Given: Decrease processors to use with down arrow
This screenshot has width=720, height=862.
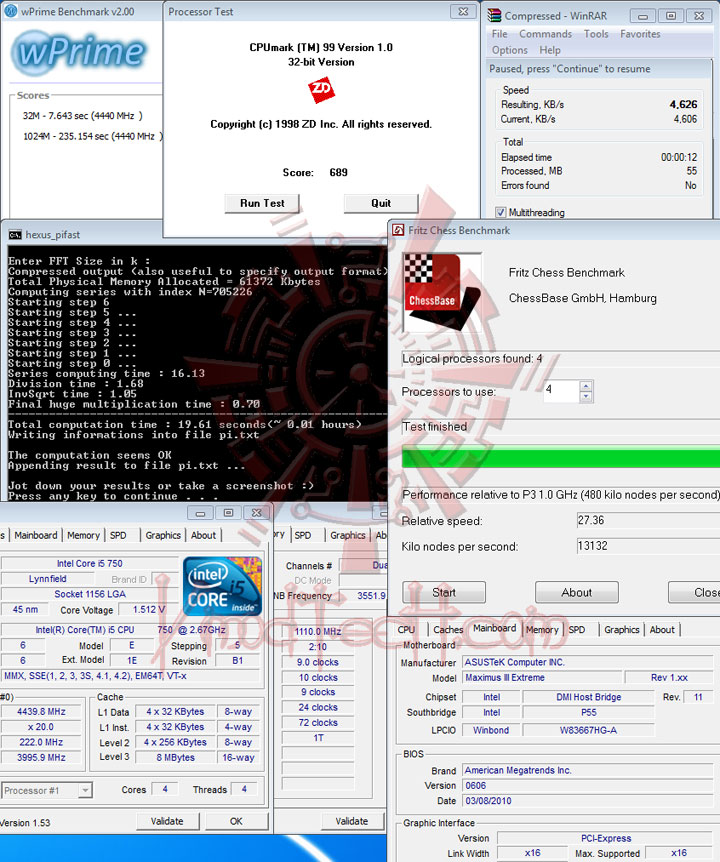Looking at the screenshot, I should tap(586, 396).
